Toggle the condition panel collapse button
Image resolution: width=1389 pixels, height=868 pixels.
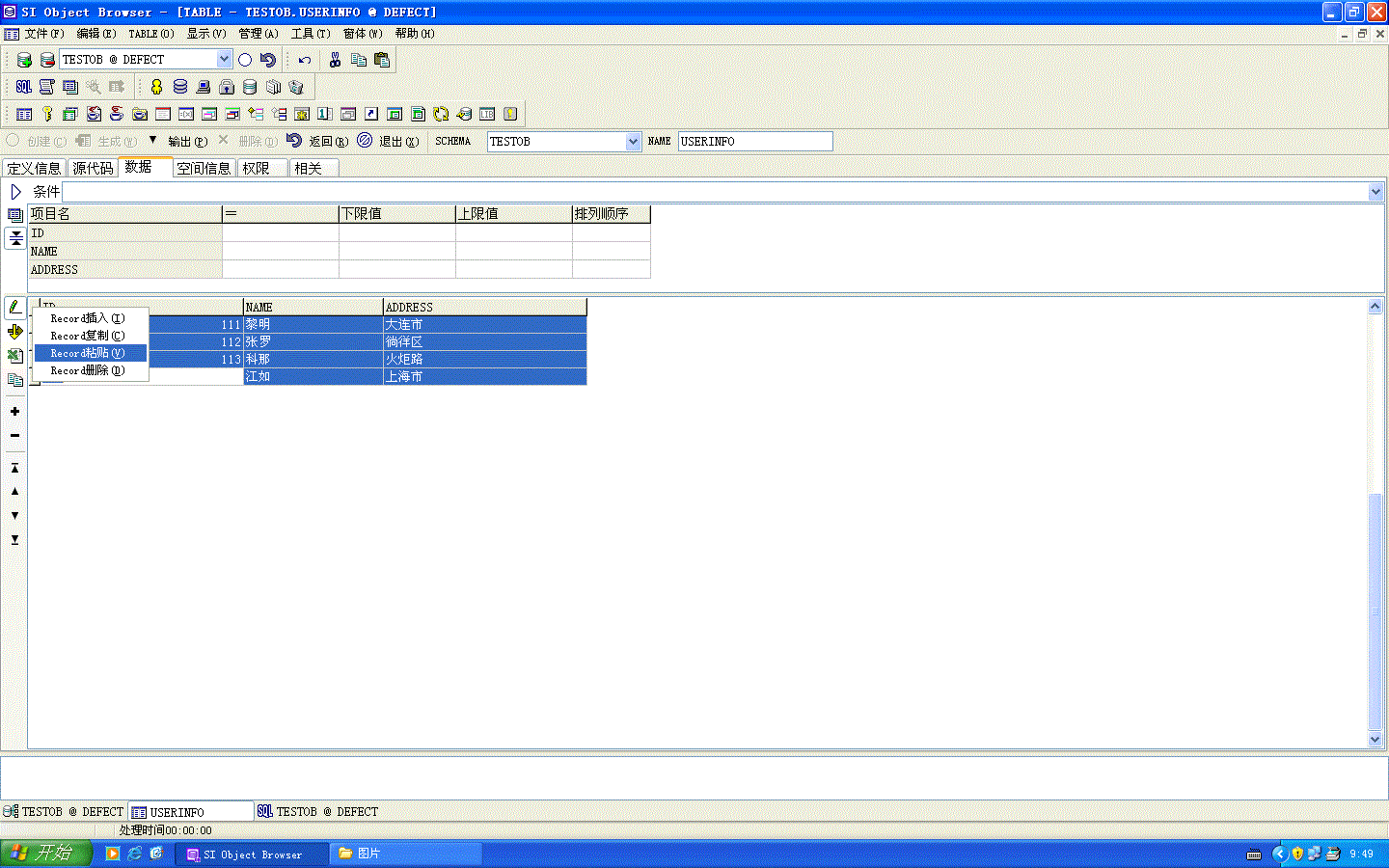click(15, 238)
